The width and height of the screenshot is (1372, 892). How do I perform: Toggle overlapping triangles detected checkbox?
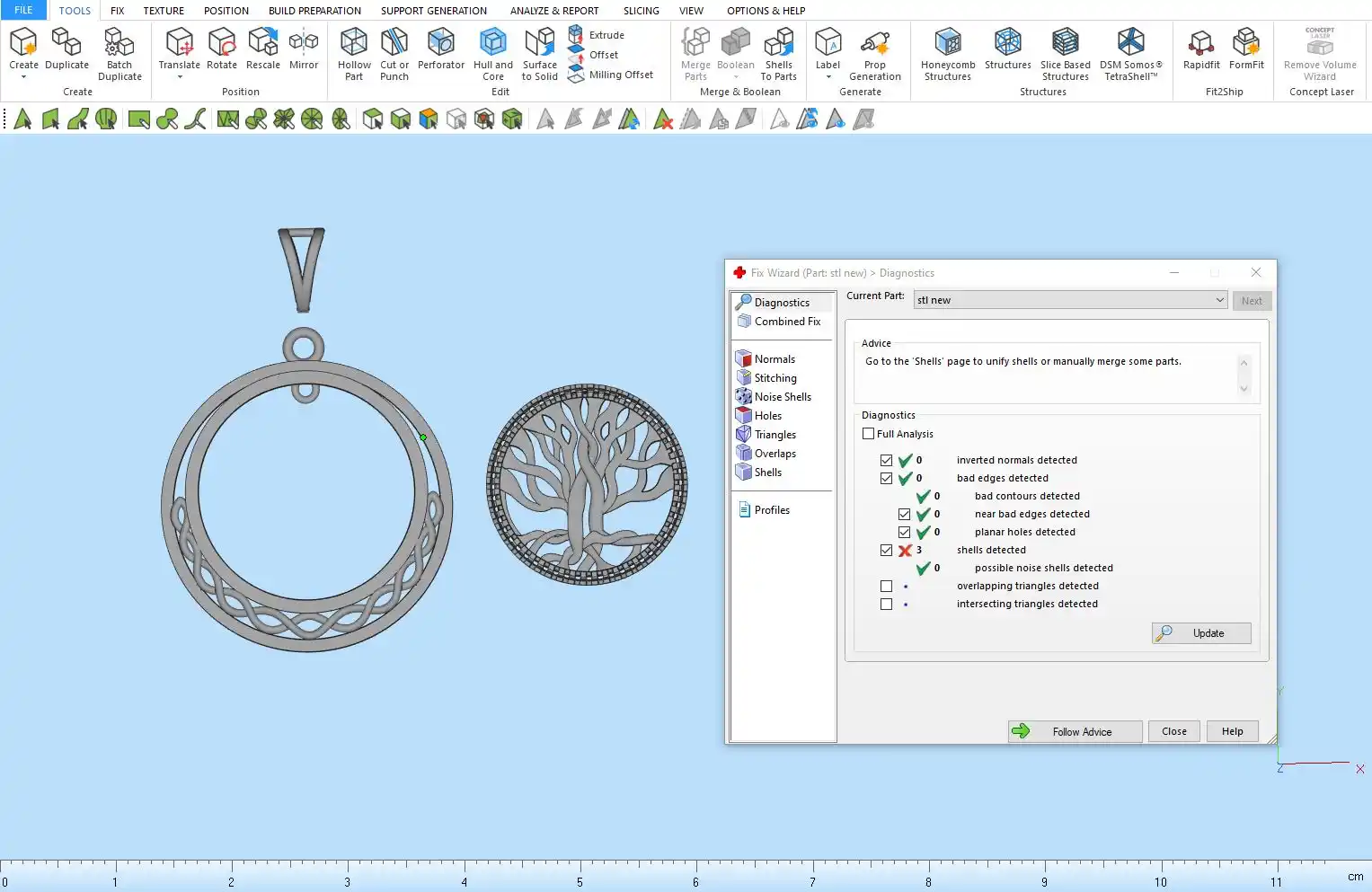(887, 587)
